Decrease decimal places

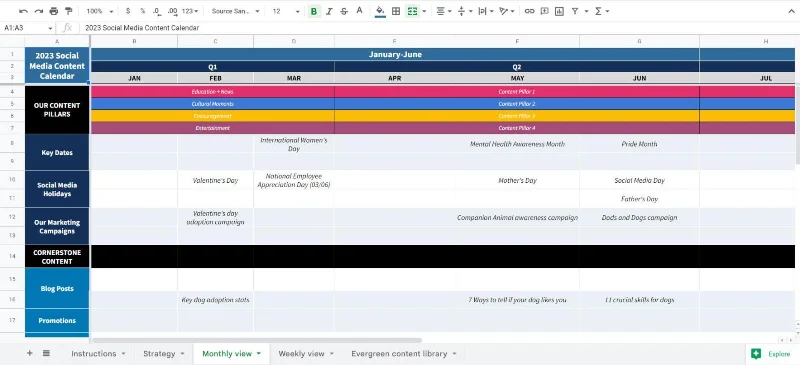tap(157, 11)
